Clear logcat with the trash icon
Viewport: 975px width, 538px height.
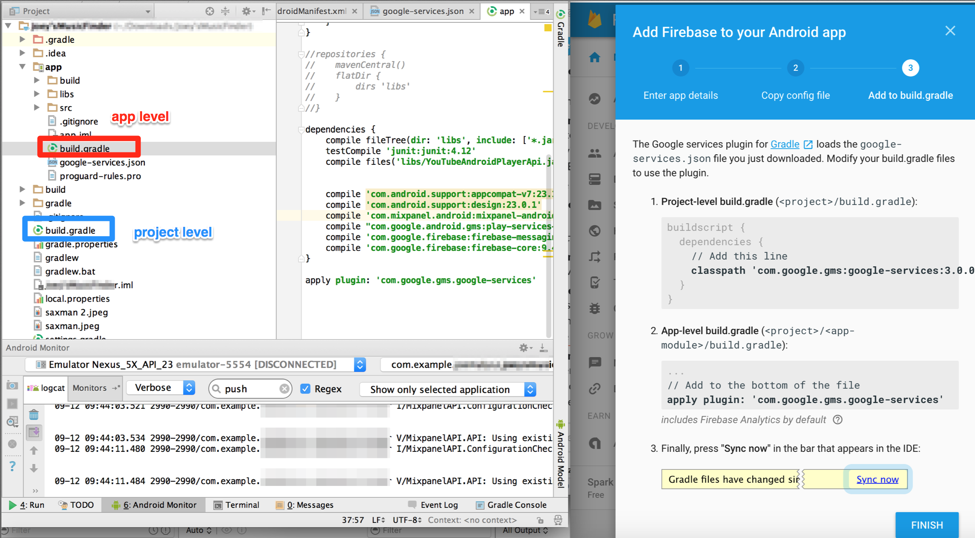[34, 414]
